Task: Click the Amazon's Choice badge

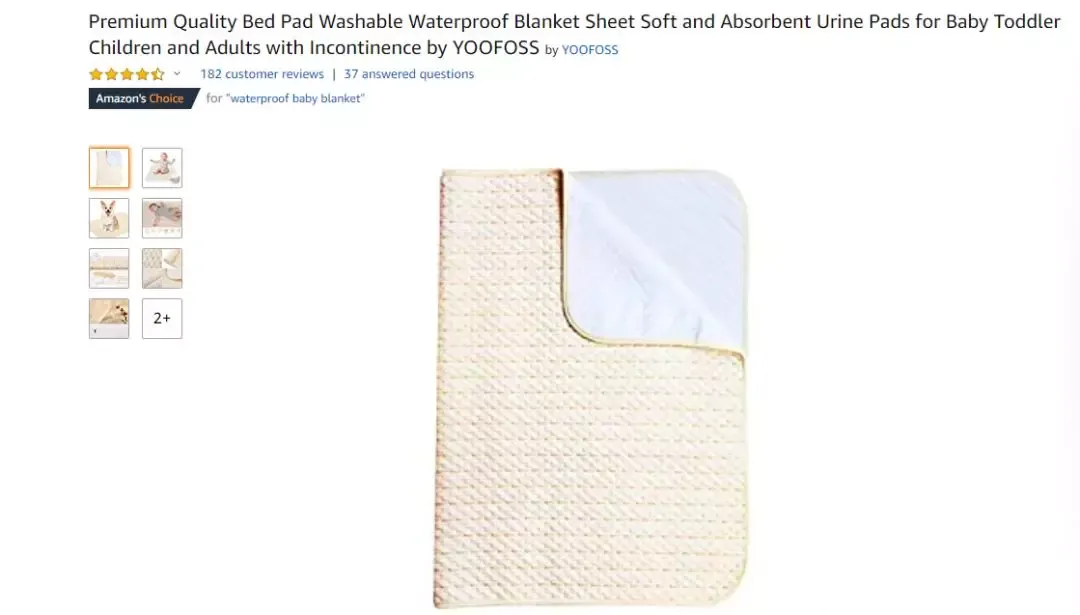Action: 143,98
